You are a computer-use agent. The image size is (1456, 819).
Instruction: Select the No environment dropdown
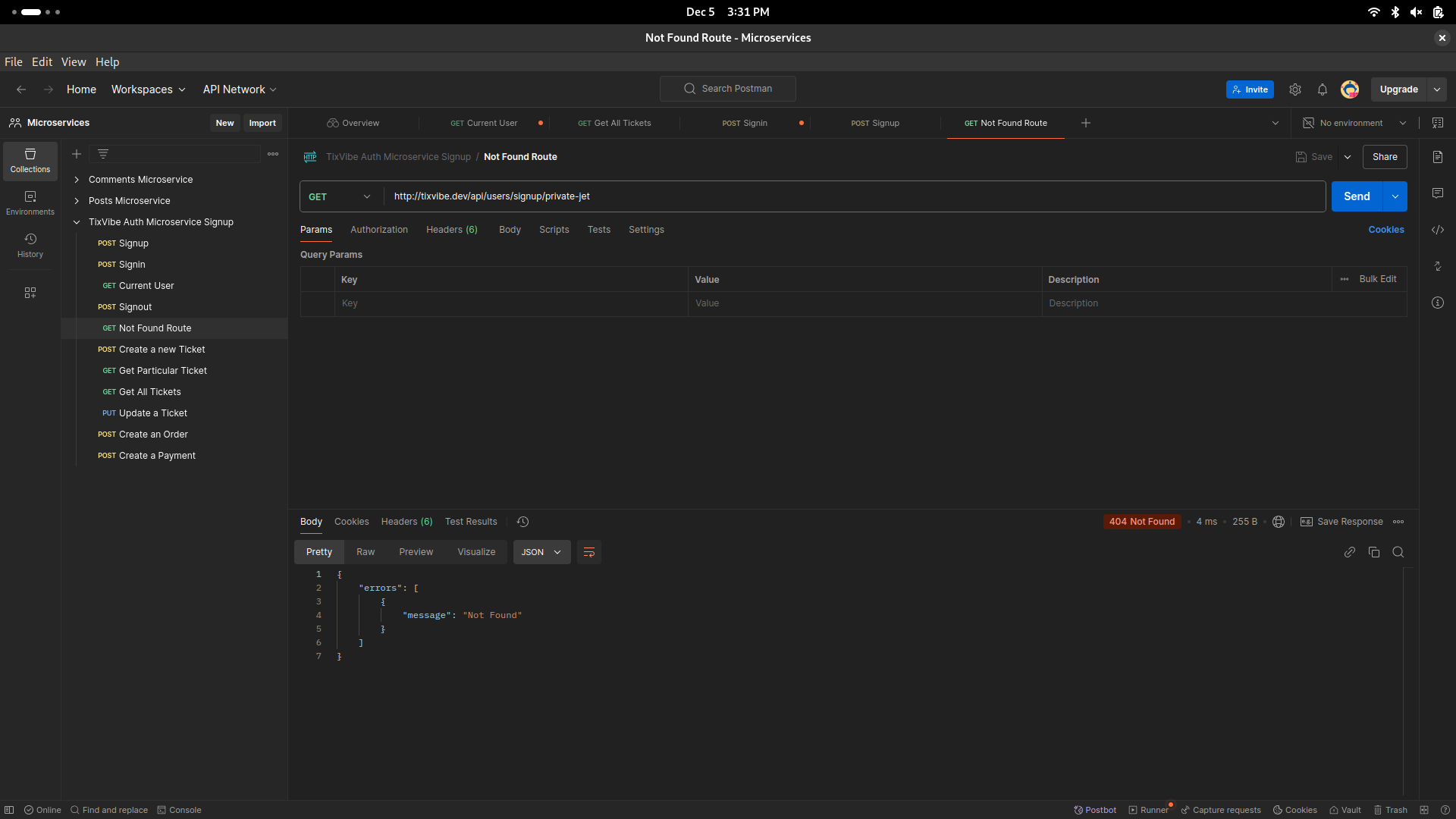(x=1356, y=122)
